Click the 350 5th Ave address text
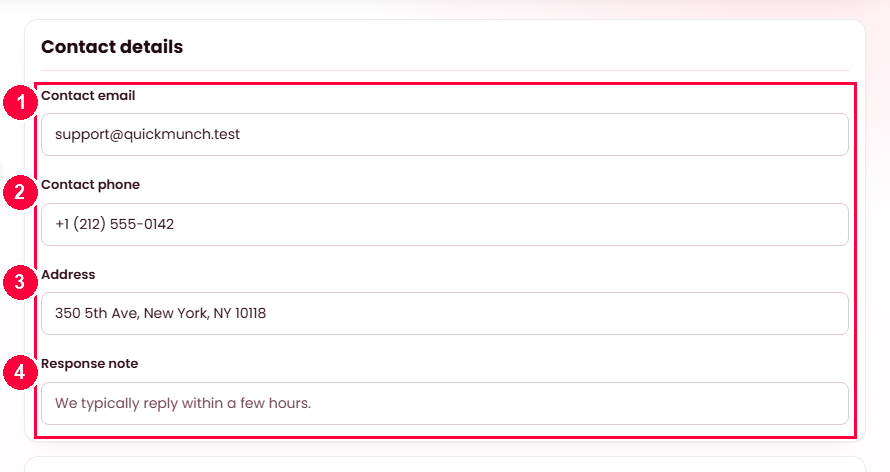890x472 pixels. 161,313
